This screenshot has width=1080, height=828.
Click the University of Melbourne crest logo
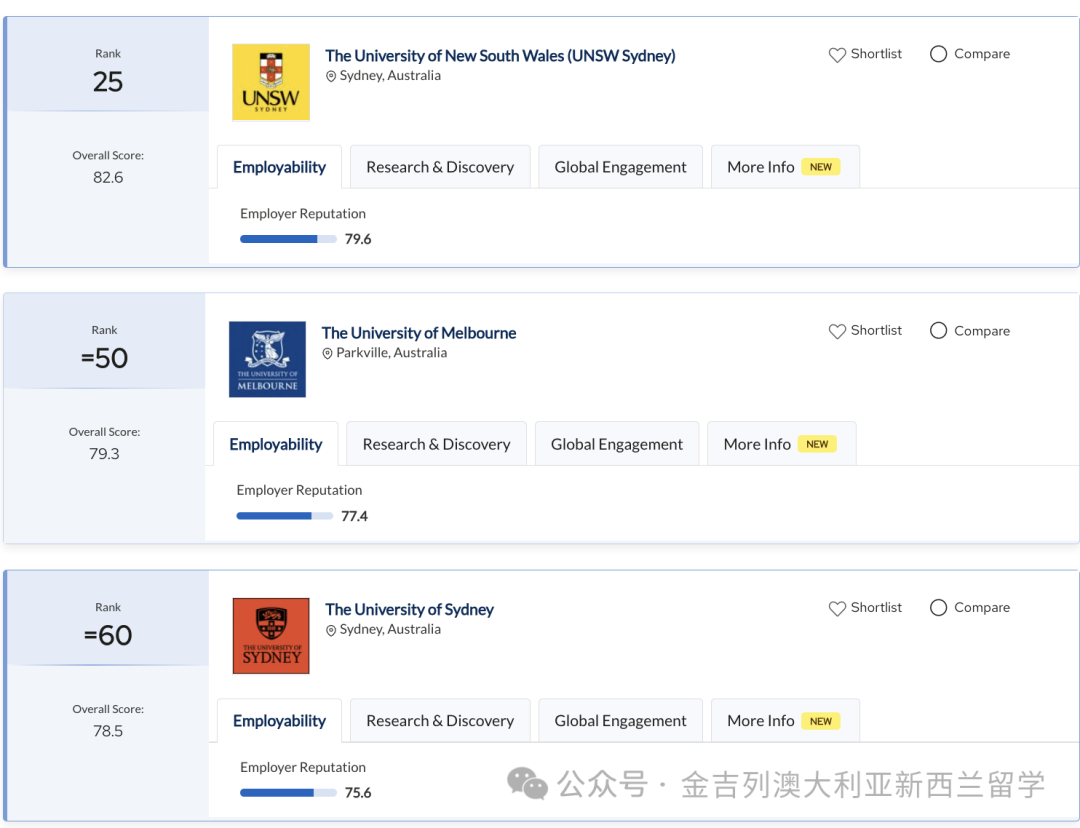267,359
